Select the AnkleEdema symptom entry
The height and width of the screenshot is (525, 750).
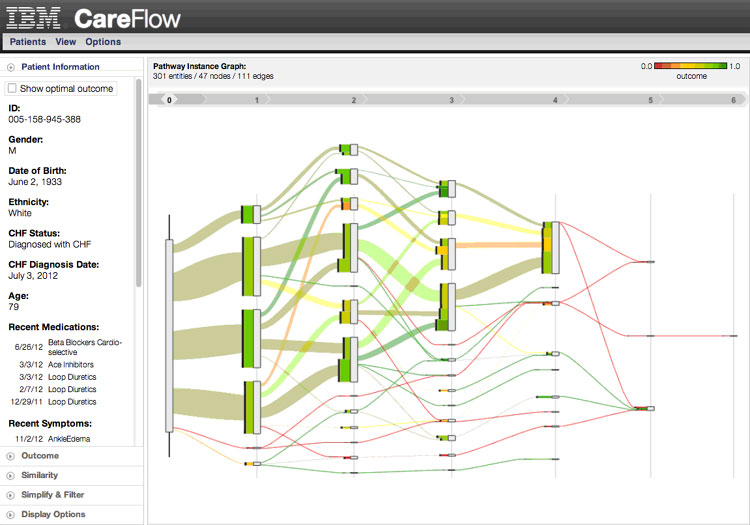pyautogui.click(x=53, y=438)
